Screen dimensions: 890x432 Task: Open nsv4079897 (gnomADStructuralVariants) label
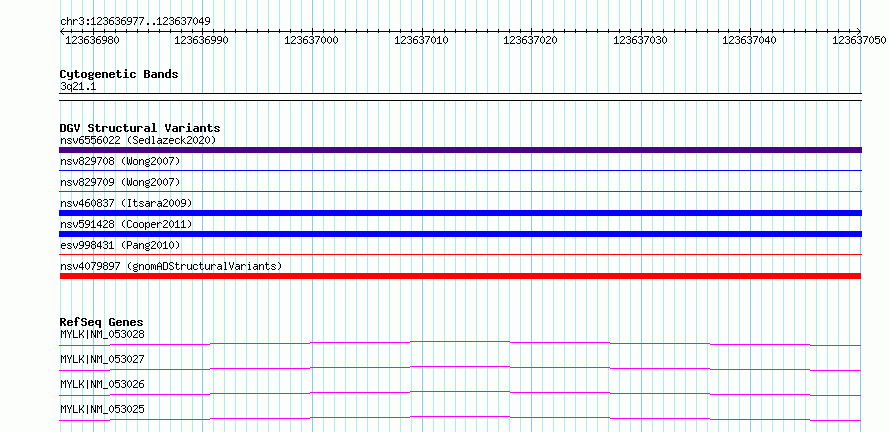pyautogui.click(x=171, y=266)
